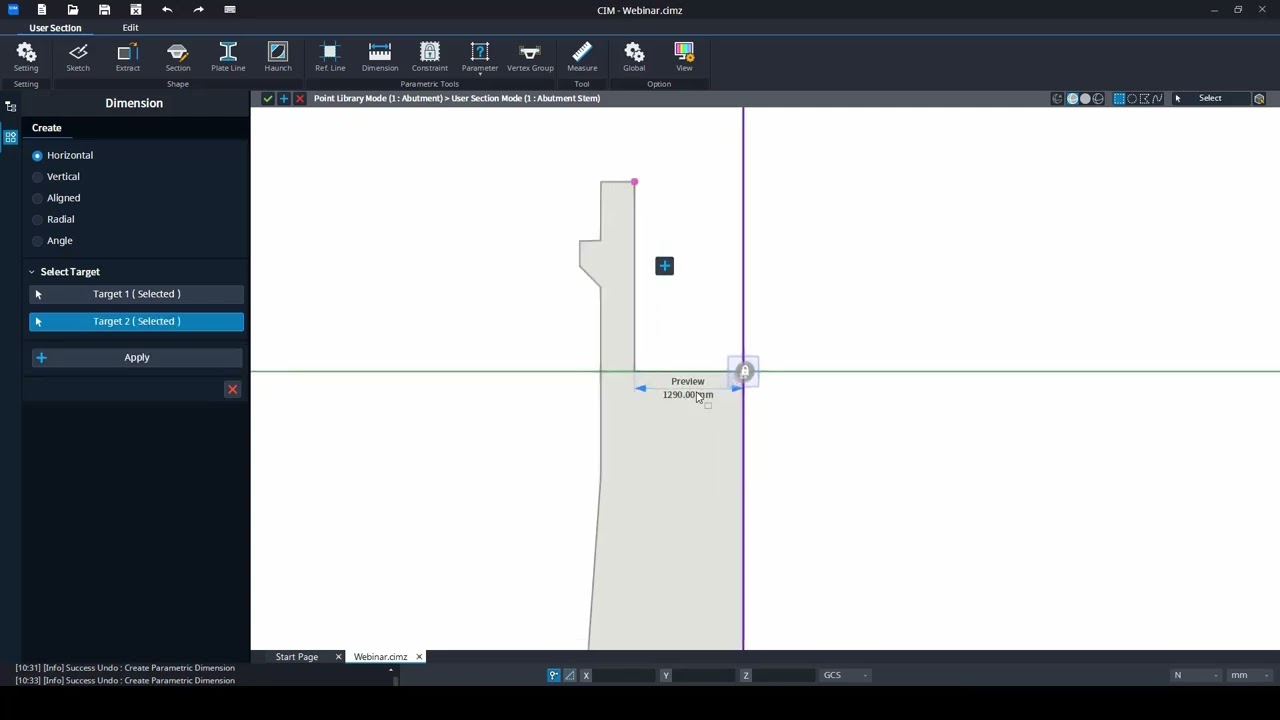
Task: Open the Setting tool in the ribbon
Action: (x=26, y=57)
